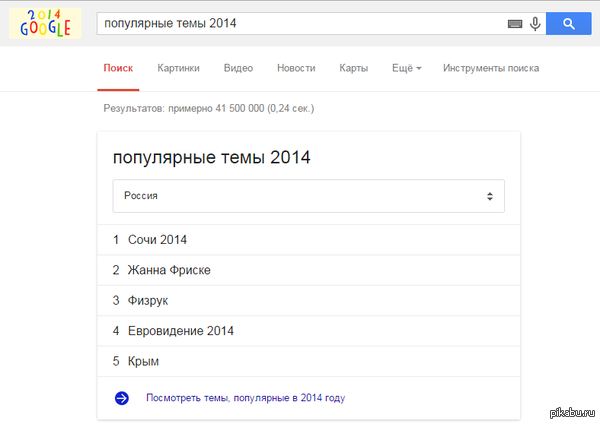Follow link Посмотреть темы, популярные в 2014 году
This screenshot has height=424, width=600.
point(246,398)
